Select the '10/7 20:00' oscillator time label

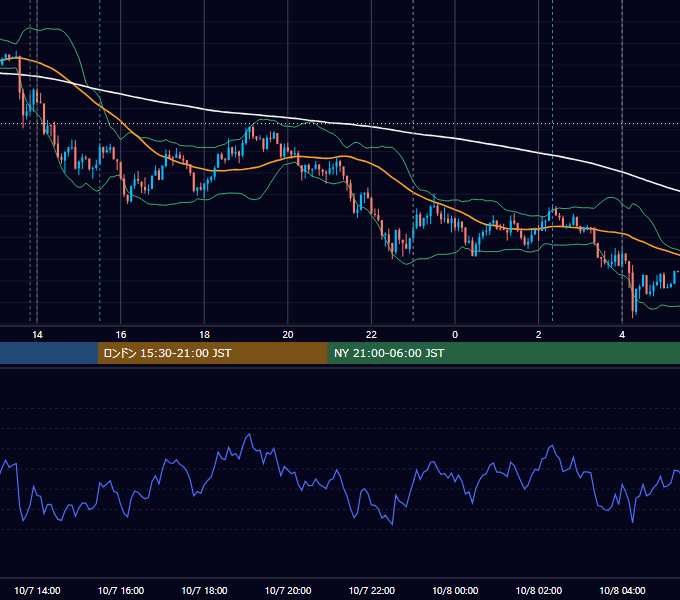288,590
